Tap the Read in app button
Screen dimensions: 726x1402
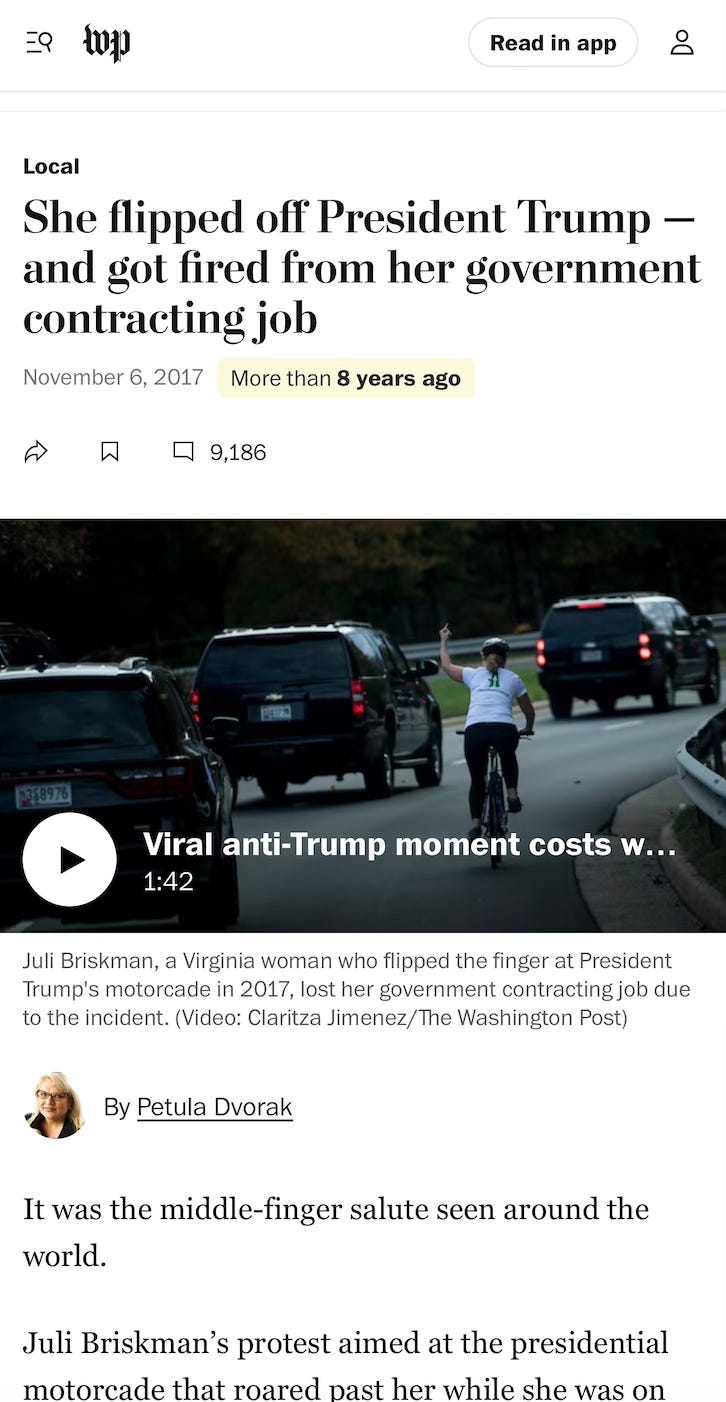click(x=553, y=43)
